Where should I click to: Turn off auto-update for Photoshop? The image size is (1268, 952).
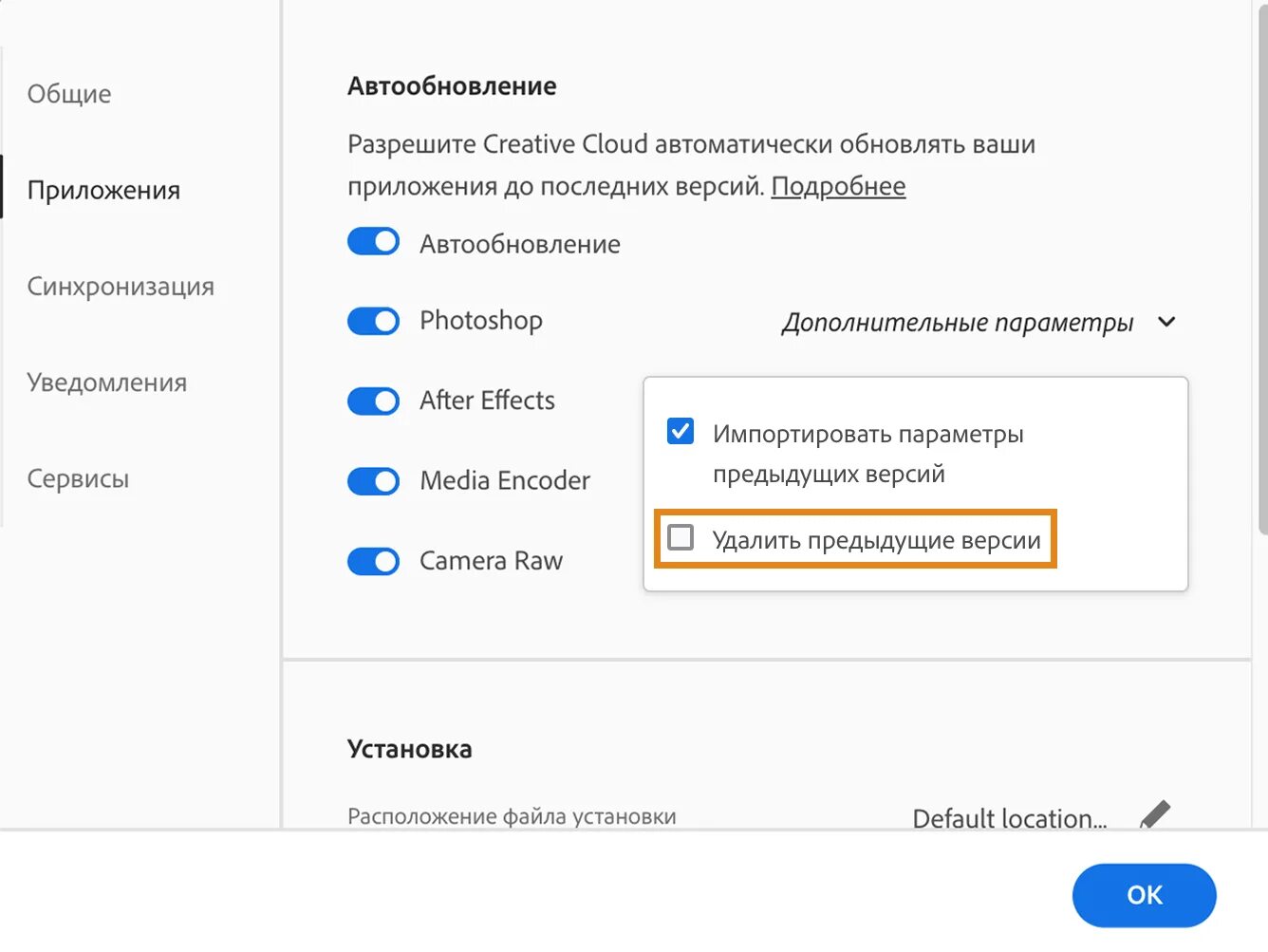coord(373,322)
